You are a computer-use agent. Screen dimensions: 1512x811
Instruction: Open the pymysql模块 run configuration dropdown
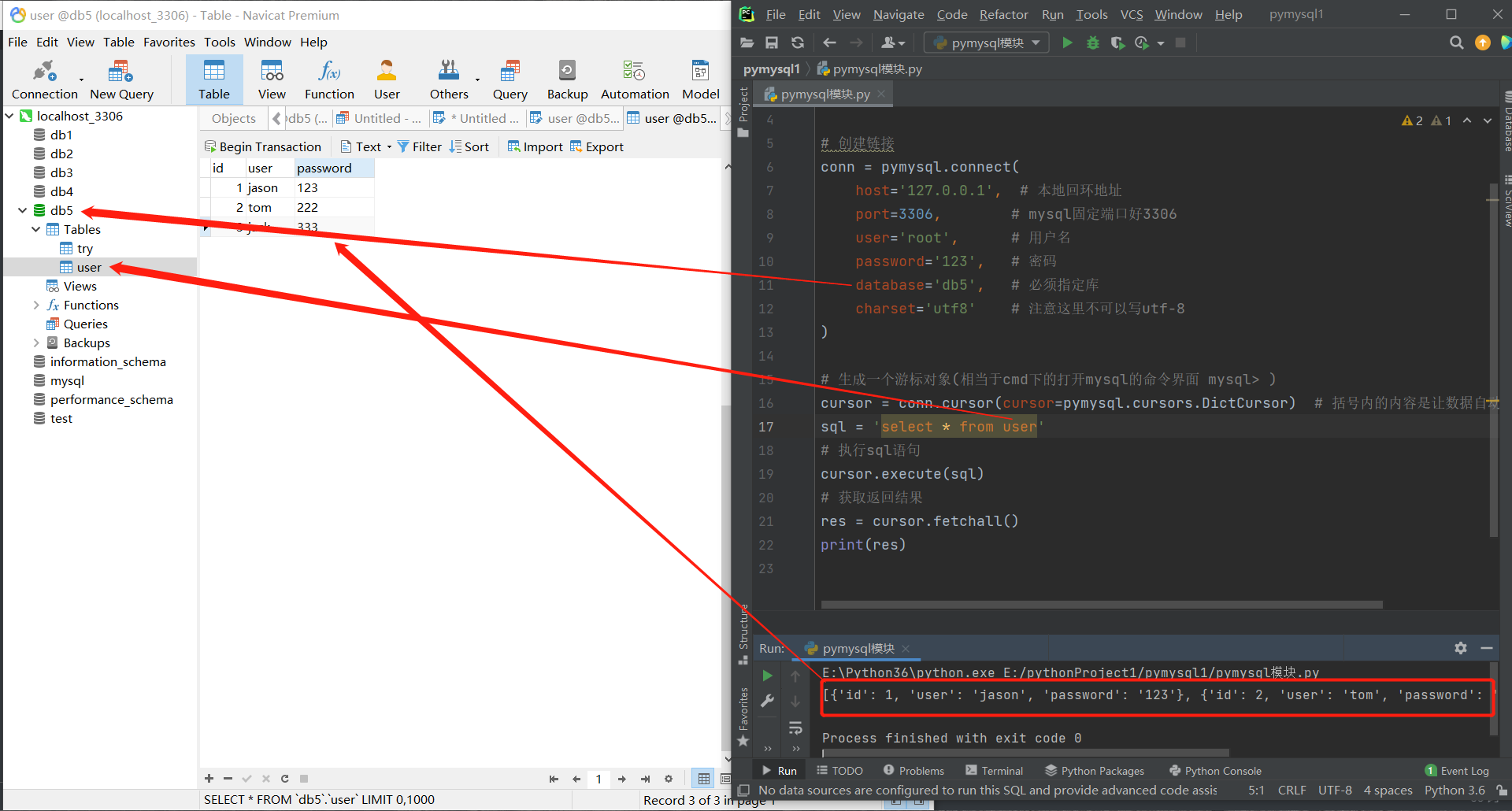(x=987, y=43)
